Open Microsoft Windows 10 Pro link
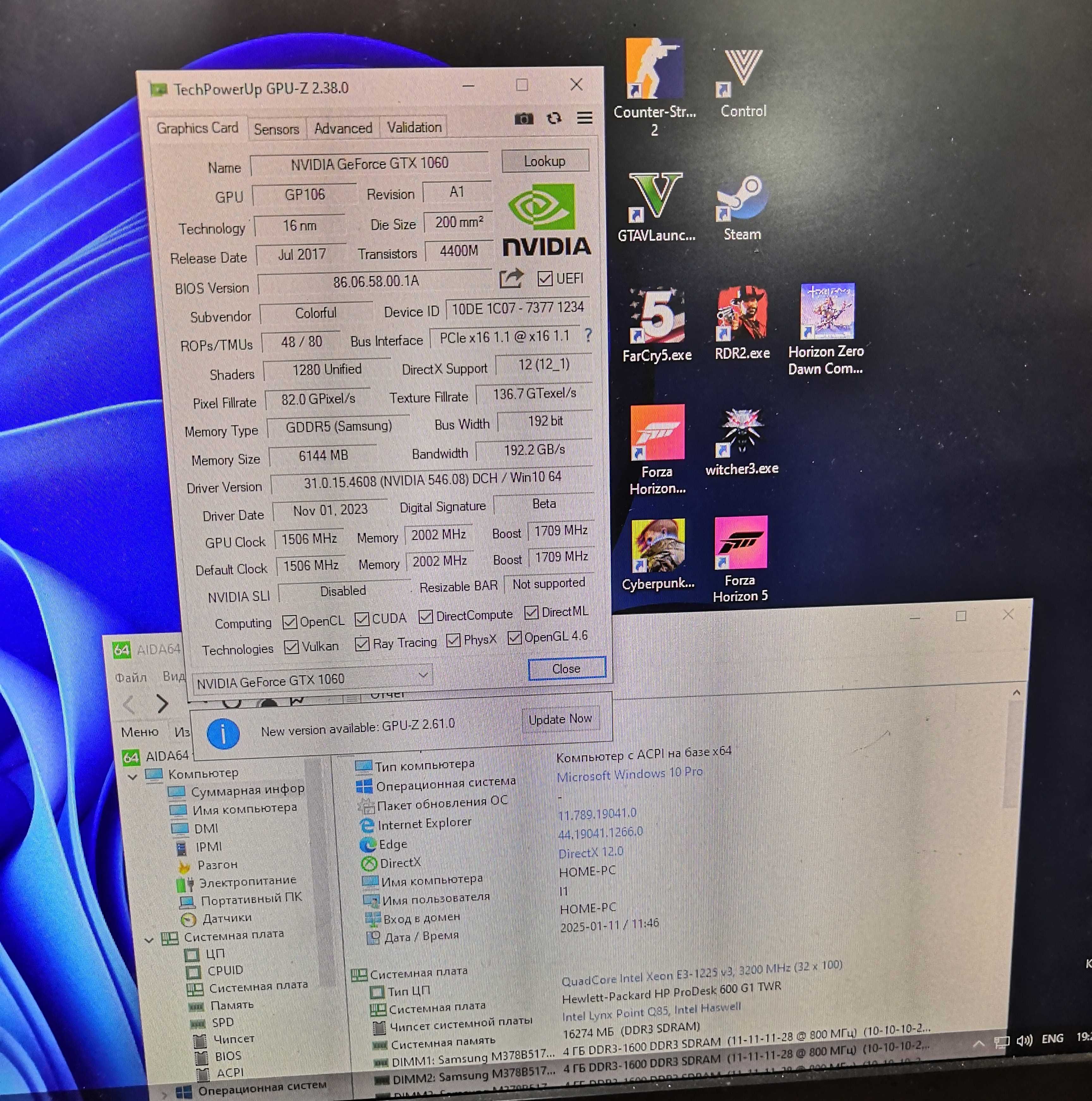Image resolution: width=1092 pixels, height=1101 pixels. pos(629,774)
